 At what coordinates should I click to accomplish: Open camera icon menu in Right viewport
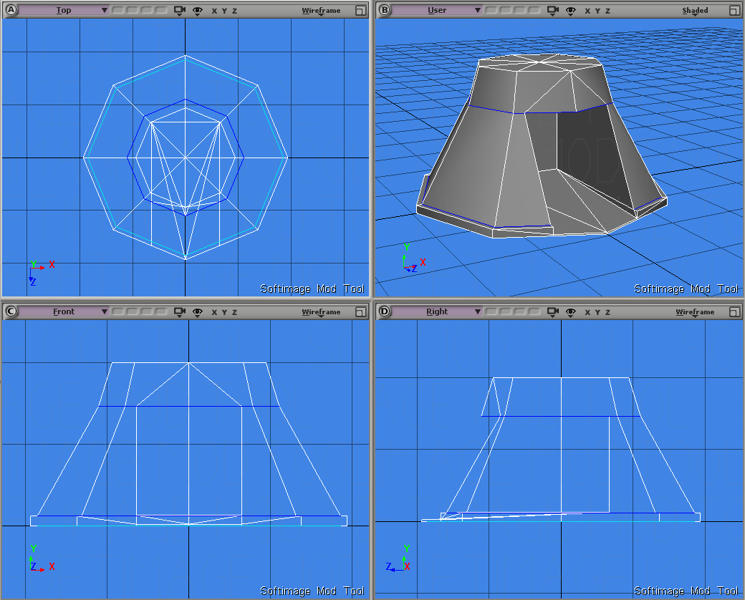553,312
